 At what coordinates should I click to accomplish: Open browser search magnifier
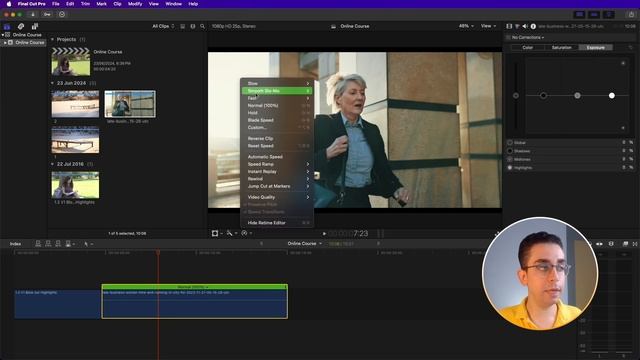coord(202,26)
